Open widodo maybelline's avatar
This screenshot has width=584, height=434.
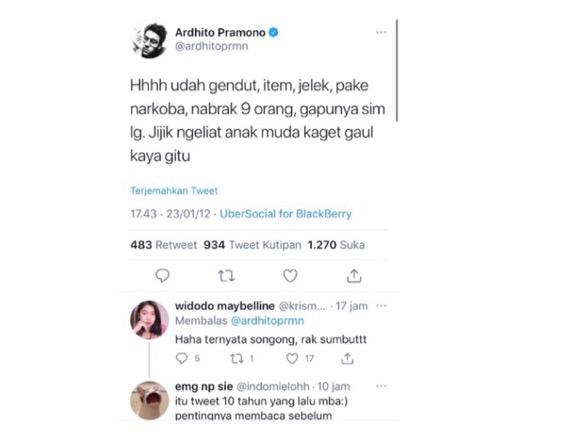click(x=149, y=320)
